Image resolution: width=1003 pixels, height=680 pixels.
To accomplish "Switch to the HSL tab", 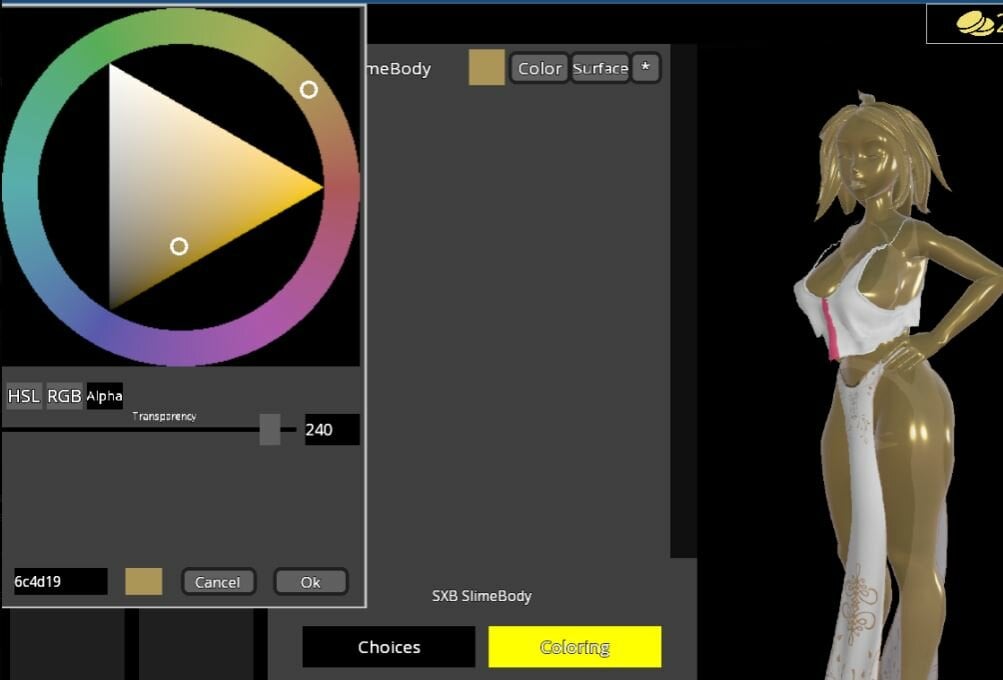I will pos(24,396).
